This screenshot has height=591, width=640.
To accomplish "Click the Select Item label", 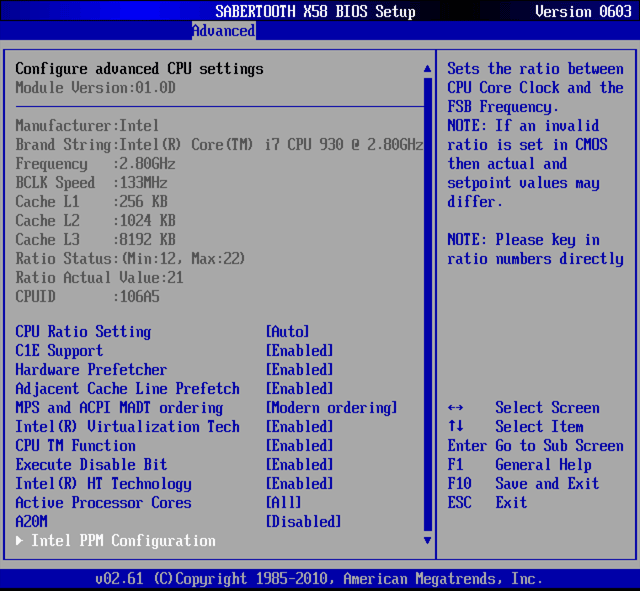I will coord(539,427).
